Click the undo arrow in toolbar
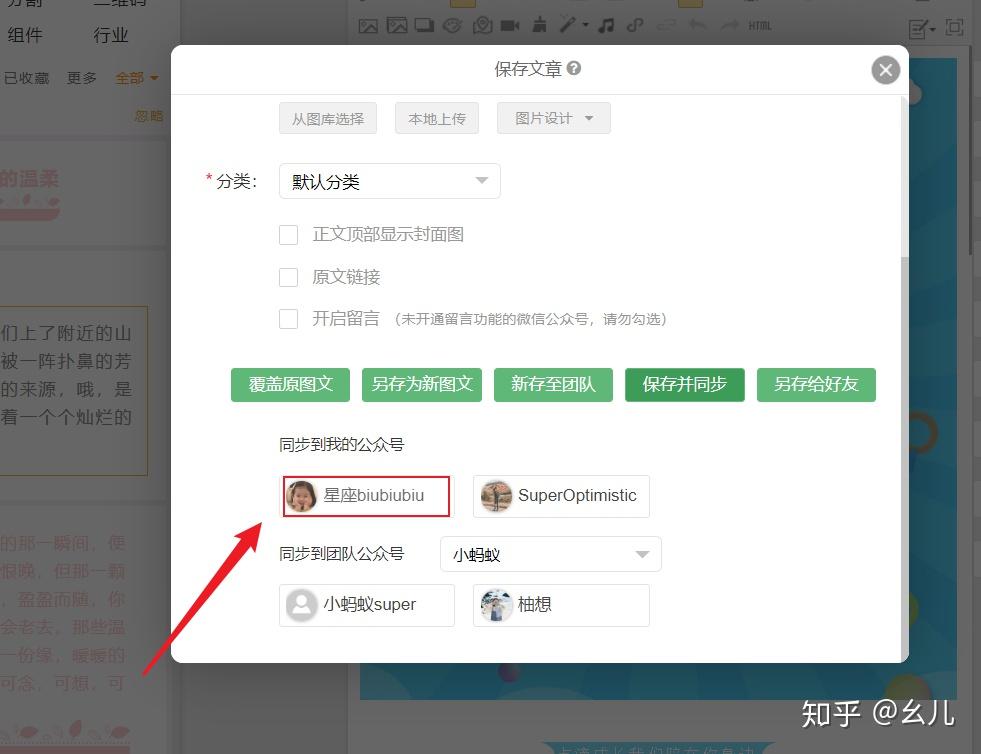Screen dimensions: 981x754 698,26
